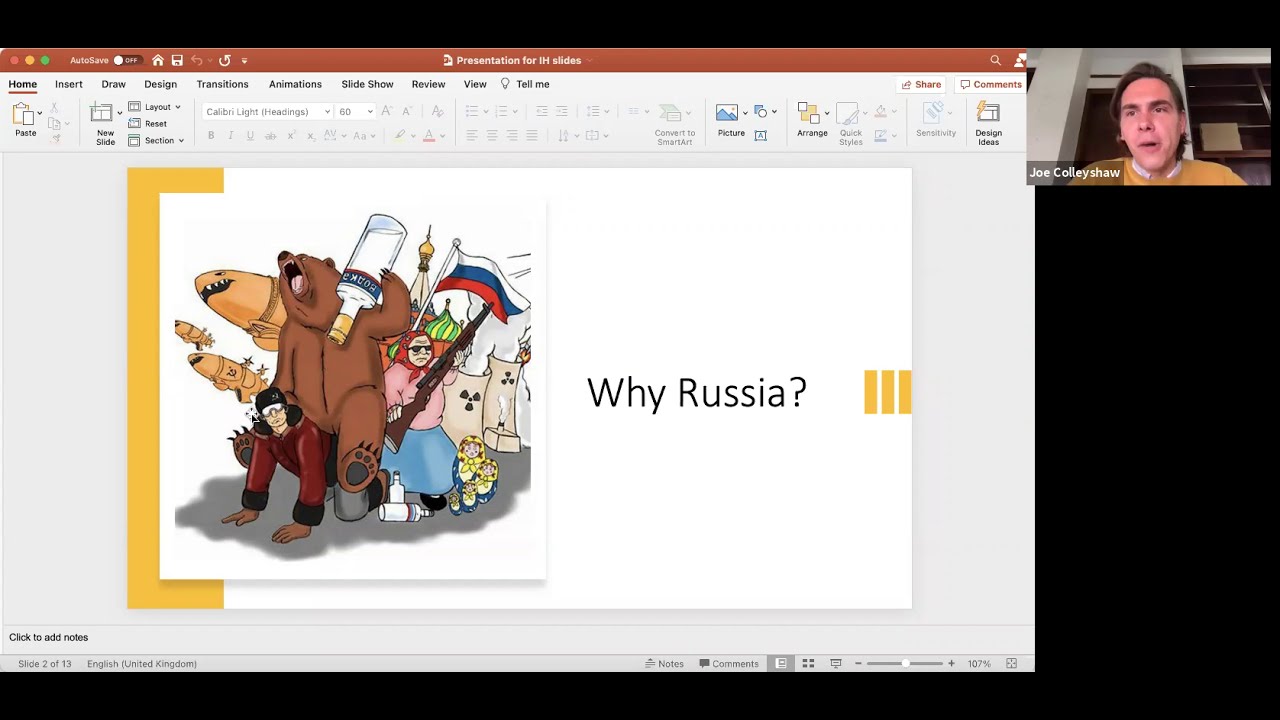Open the font name dropdown
The image size is (1280, 720).
(x=327, y=112)
